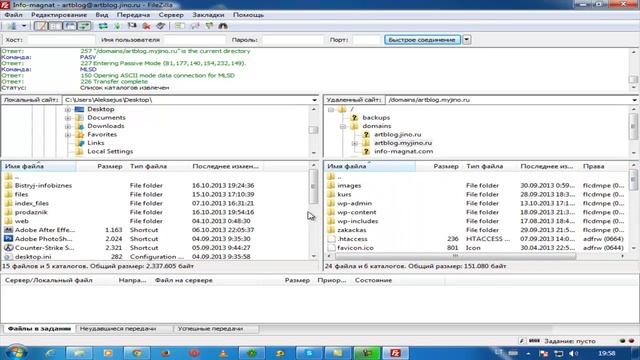Open the Site Manager dropdown arrow
640x360 pixels.
[x=24, y=26]
